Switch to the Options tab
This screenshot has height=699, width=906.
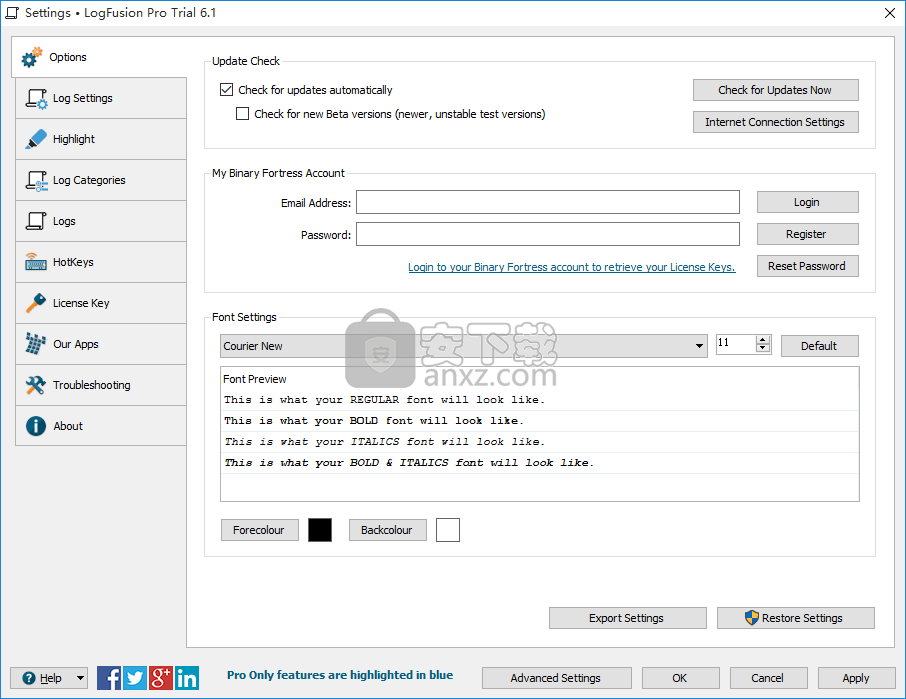pos(99,57)
